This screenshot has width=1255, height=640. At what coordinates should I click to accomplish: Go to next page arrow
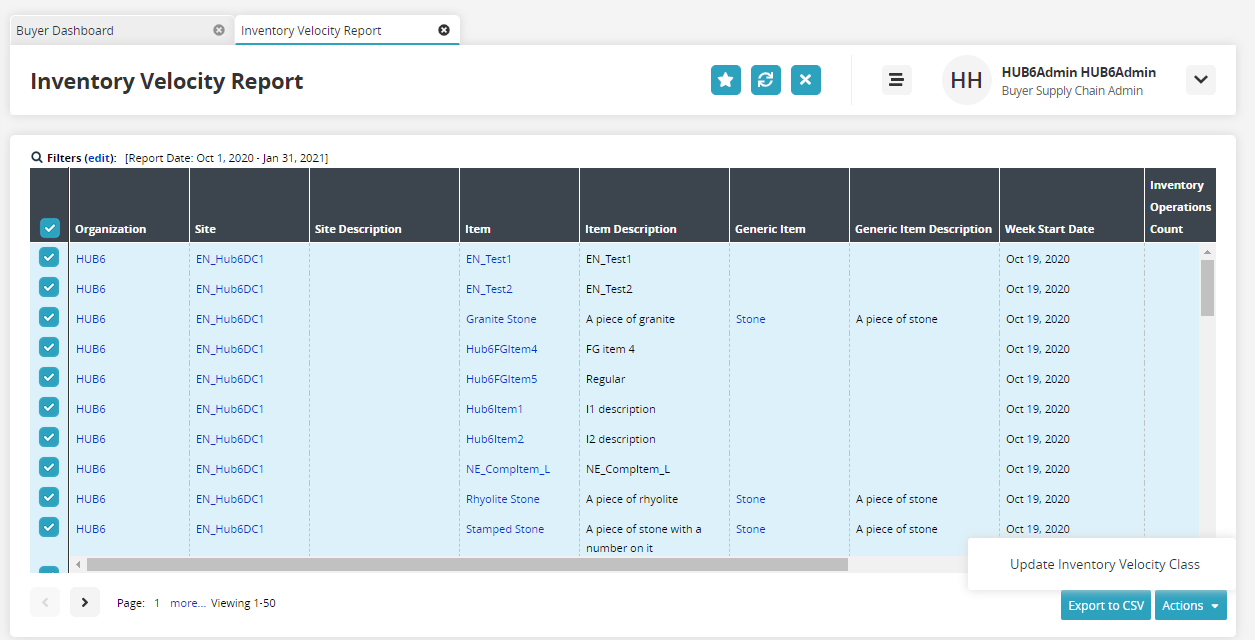pyautogui.click(x=85, y=602)
